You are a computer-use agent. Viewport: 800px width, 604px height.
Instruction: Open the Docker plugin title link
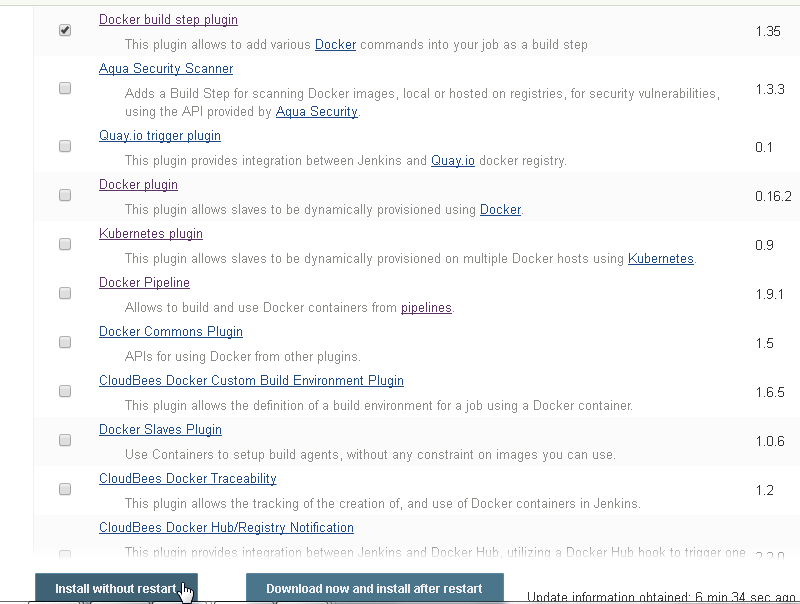click(138, 185)
